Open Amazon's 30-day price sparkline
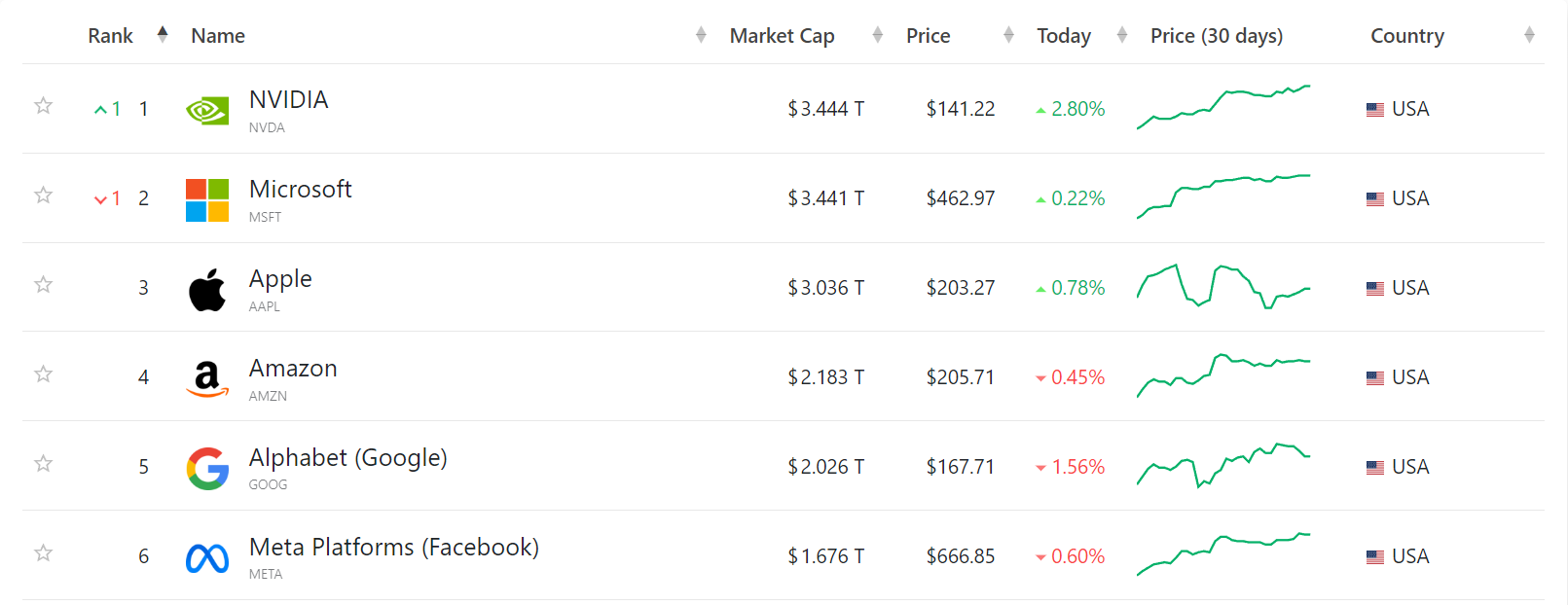Screen dimensions: 1568x605 1223,376
